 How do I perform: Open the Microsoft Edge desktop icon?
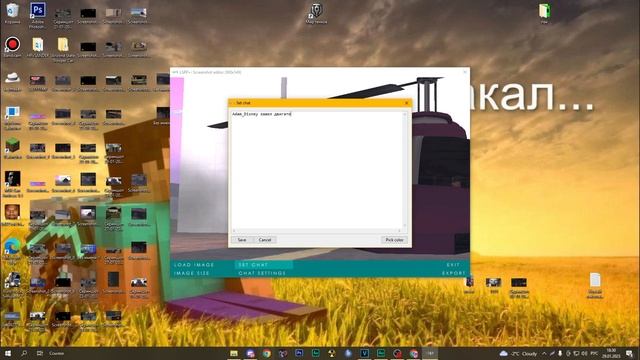click(x=12, y=246)
